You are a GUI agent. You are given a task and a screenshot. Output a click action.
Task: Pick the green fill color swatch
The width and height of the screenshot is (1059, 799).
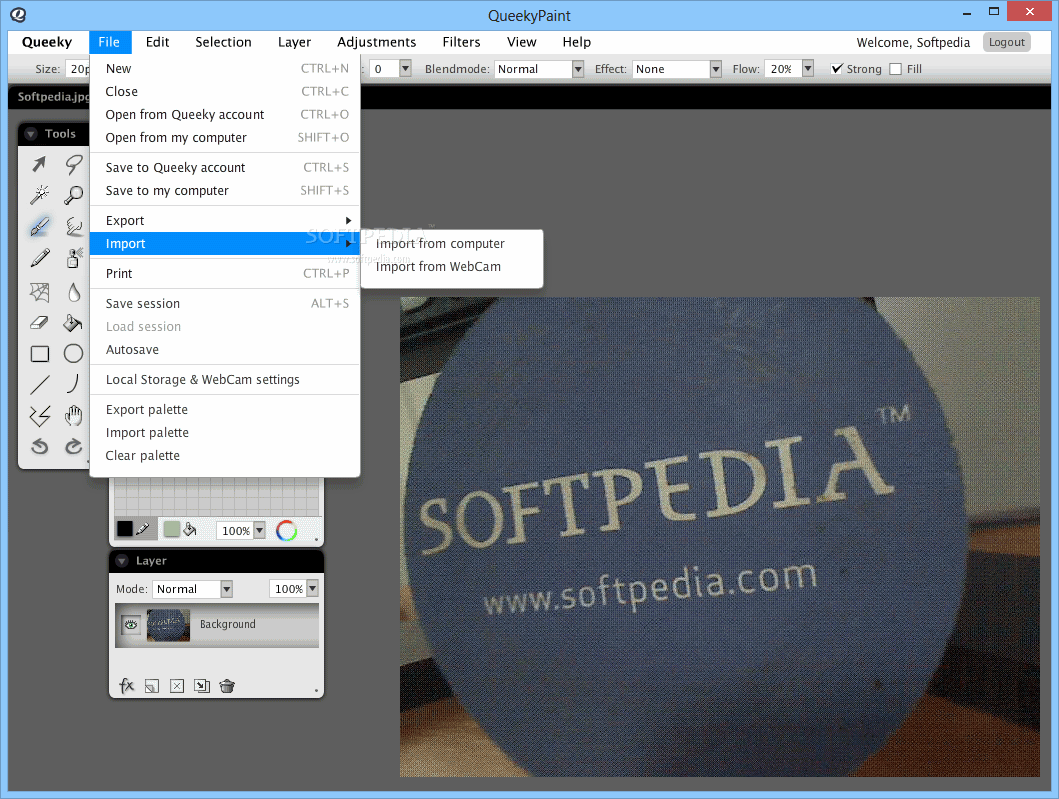click(x=172, y=529)
